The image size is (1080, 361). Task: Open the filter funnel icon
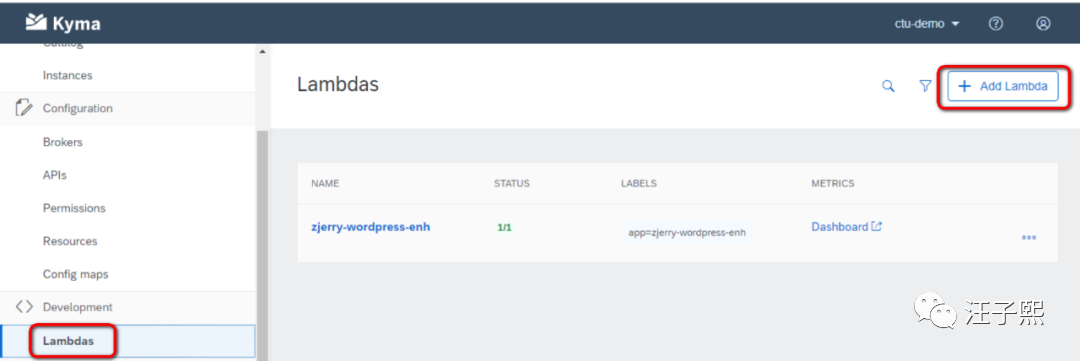click(x=926, y=86)
